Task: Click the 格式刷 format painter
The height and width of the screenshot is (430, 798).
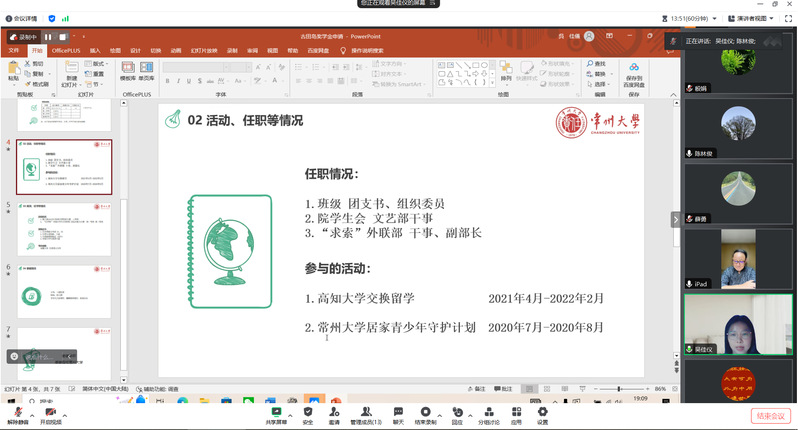Action: coord(36,84)
